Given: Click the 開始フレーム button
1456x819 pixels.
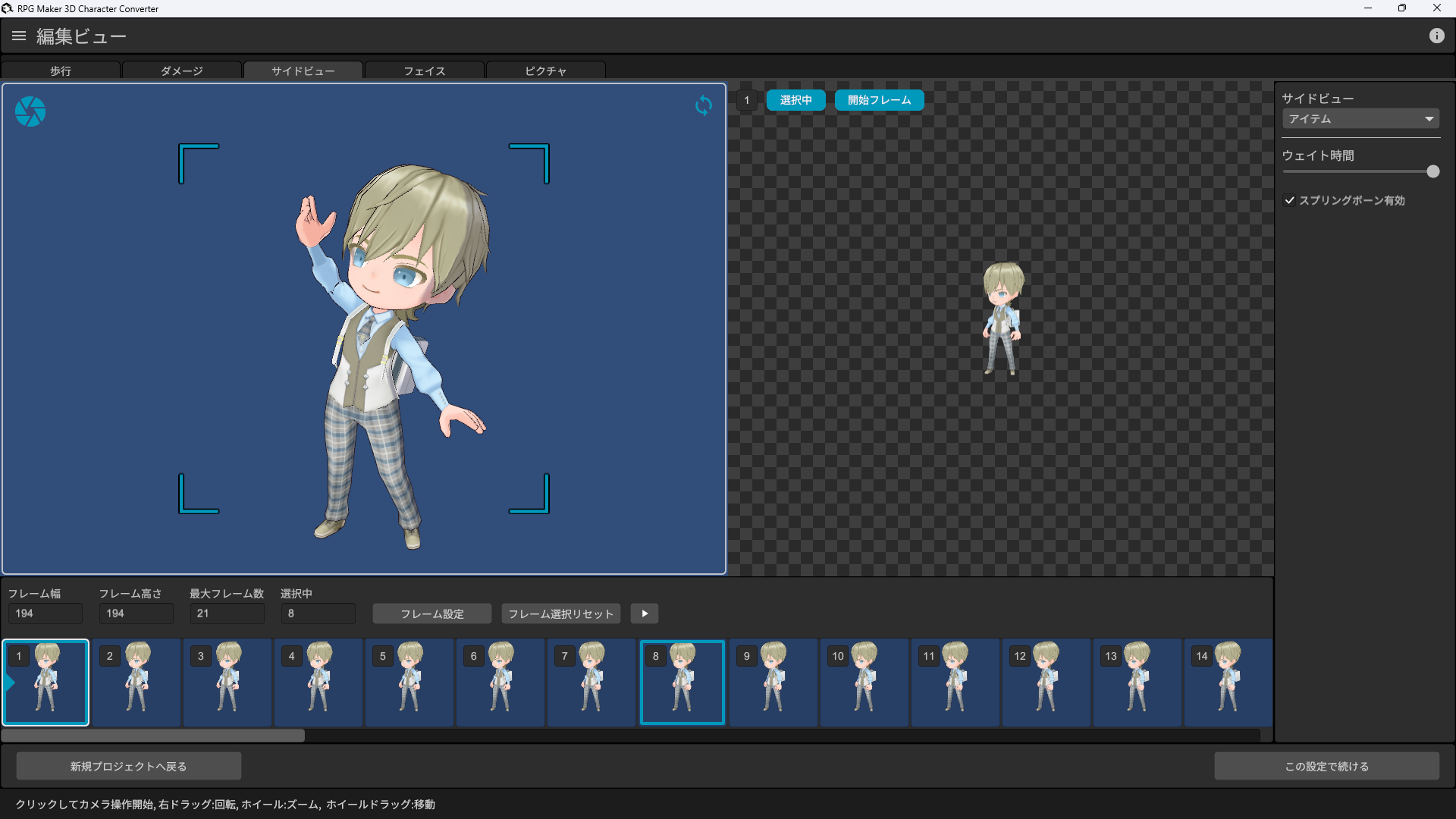Looking at the screenshot, I should coord(879,100).
